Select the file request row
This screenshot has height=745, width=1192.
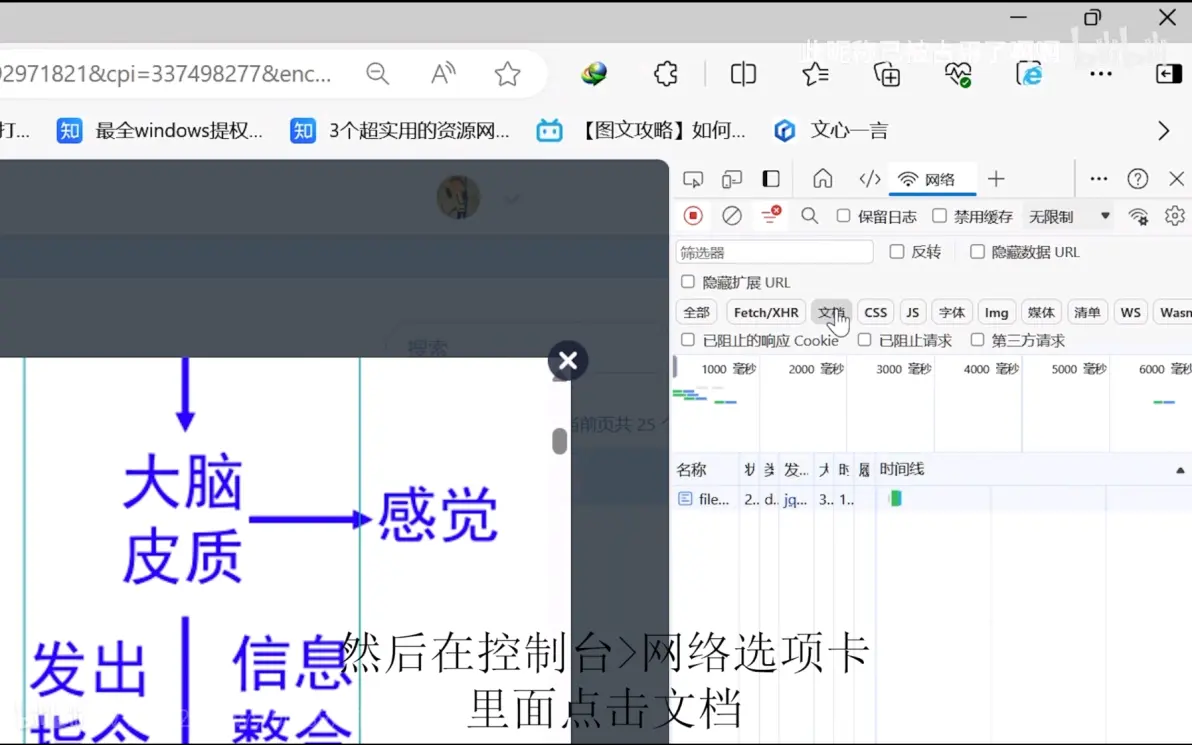pos(932,499)
